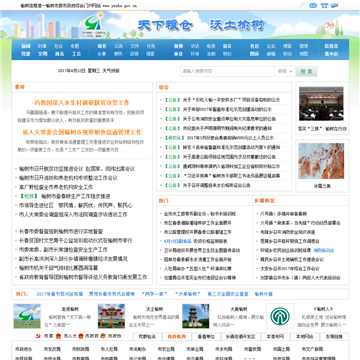Open the 综合 section heading

(x=164, y=87)
